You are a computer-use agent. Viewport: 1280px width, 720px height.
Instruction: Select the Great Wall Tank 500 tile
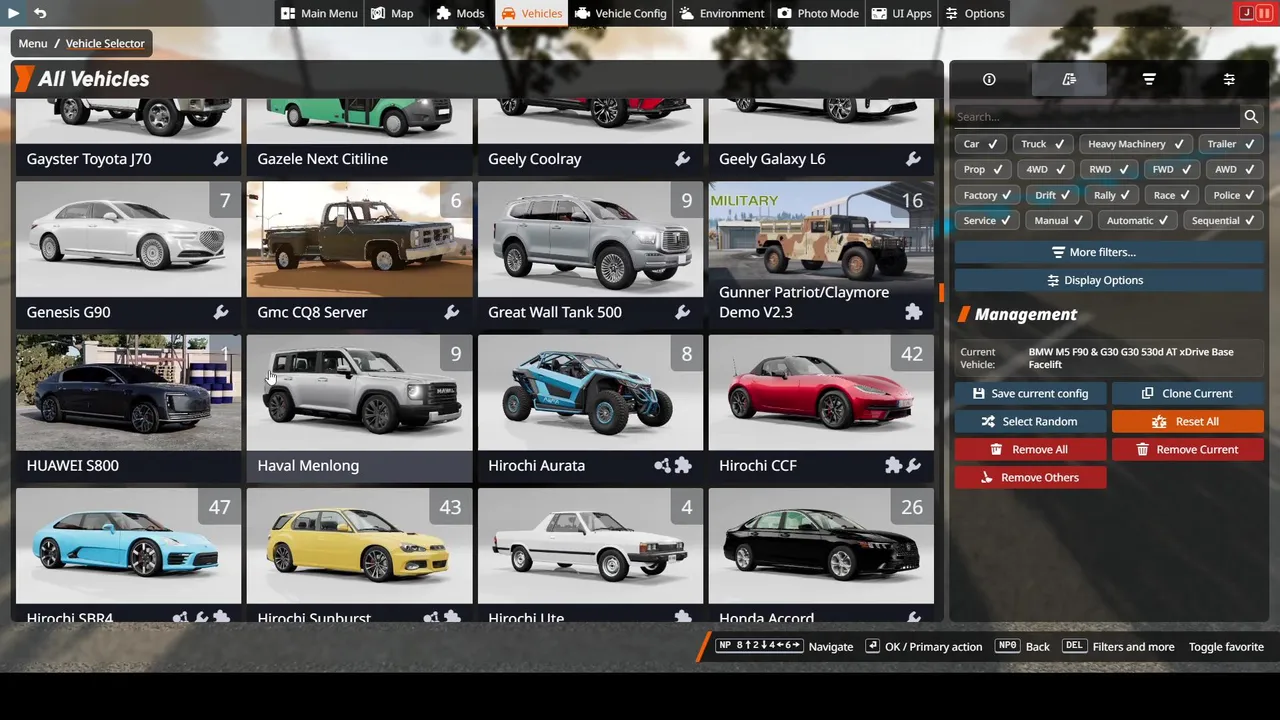(590, 255)
